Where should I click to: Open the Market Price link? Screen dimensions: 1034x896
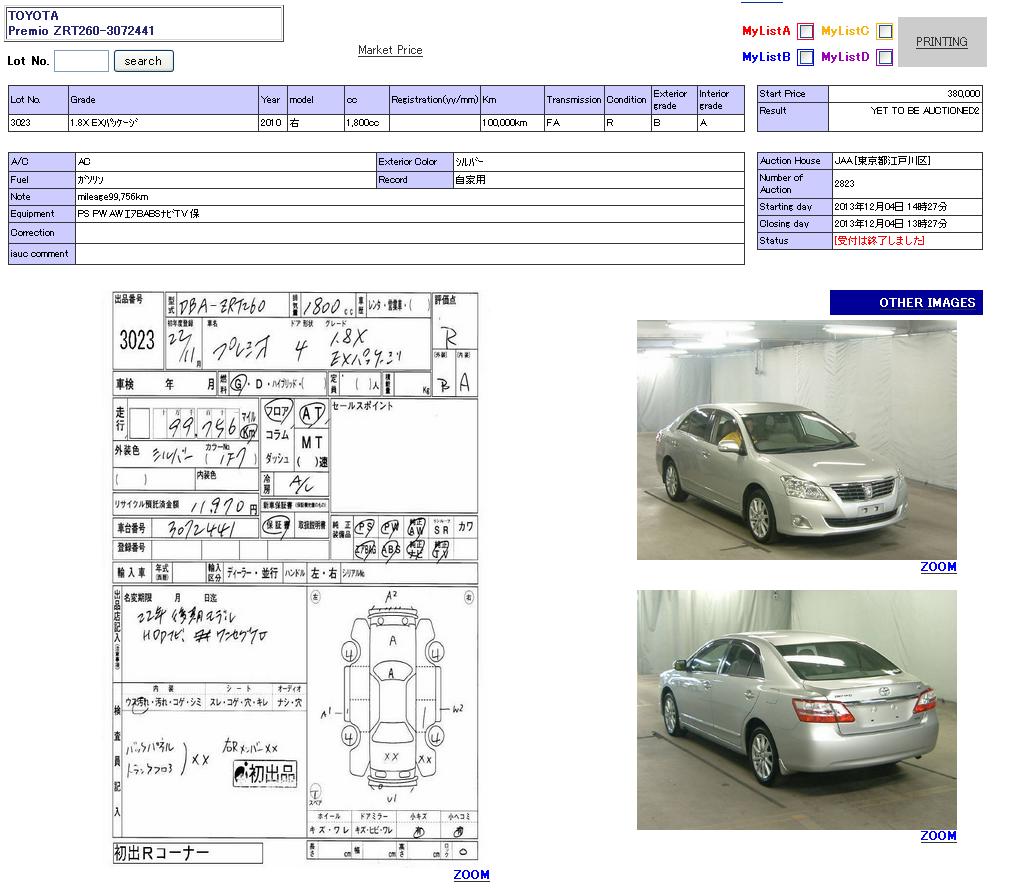(x=390, y=50)
